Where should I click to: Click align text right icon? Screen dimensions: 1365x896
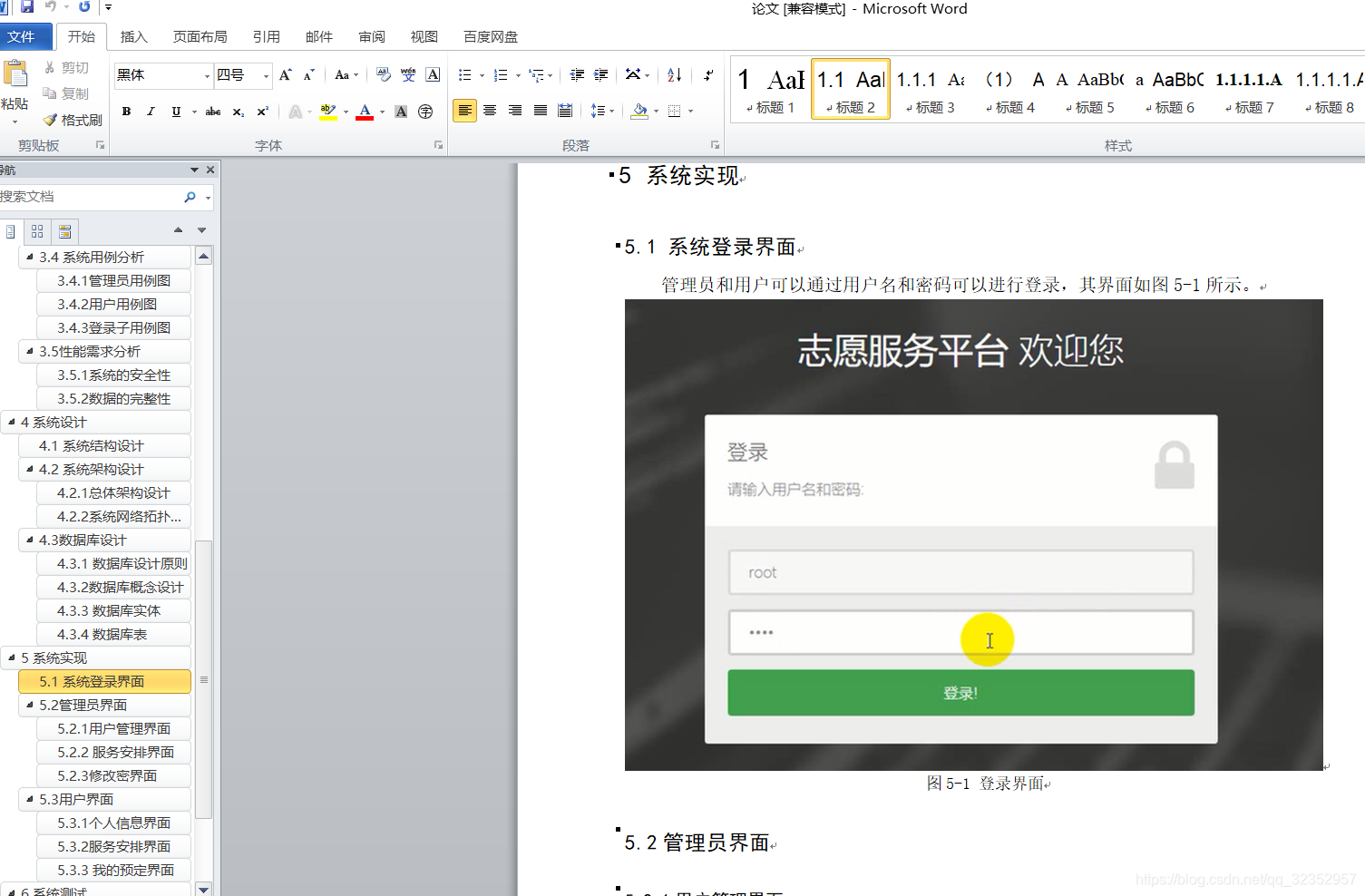515,111
